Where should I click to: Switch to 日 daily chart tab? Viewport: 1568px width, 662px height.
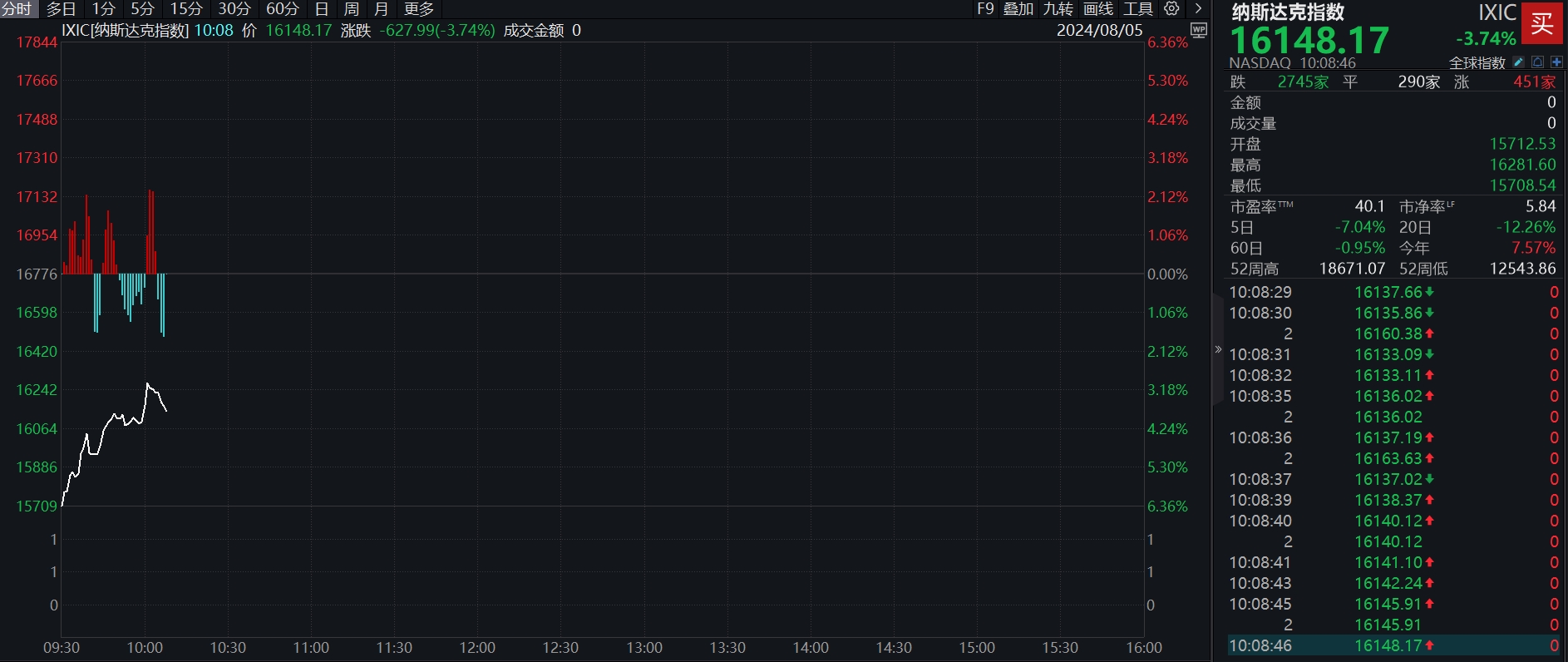[322, 9]
